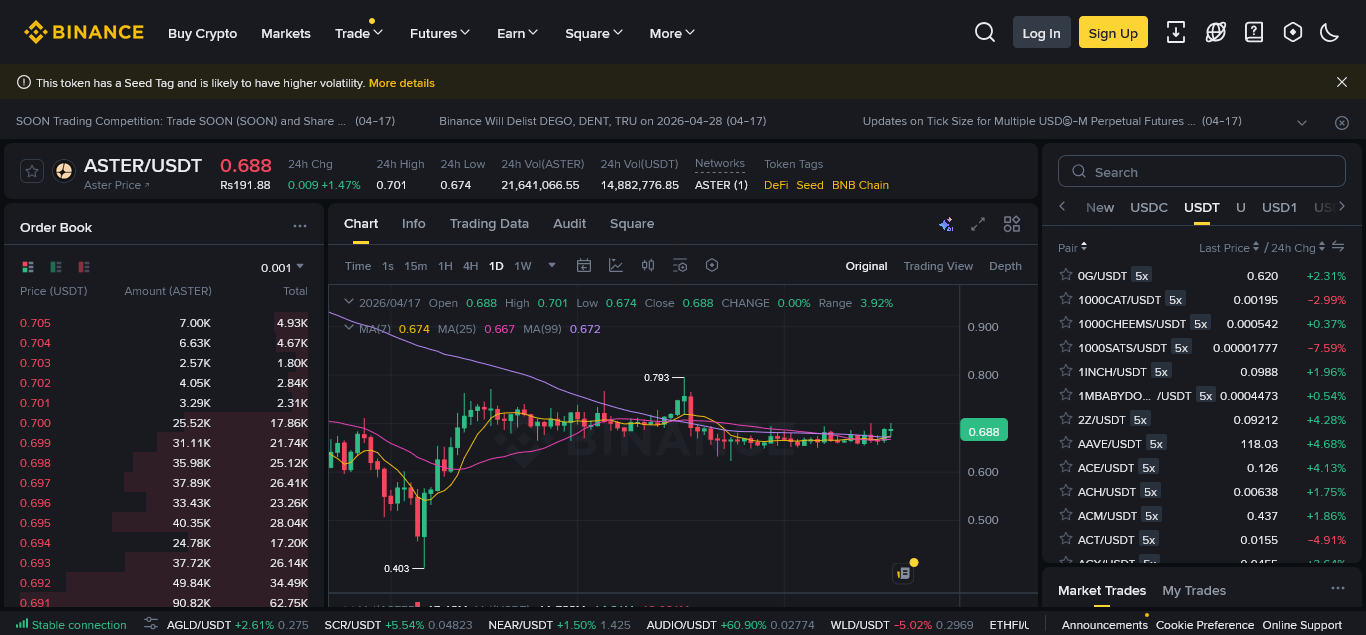Open the Audit tab

click(569, 223)
